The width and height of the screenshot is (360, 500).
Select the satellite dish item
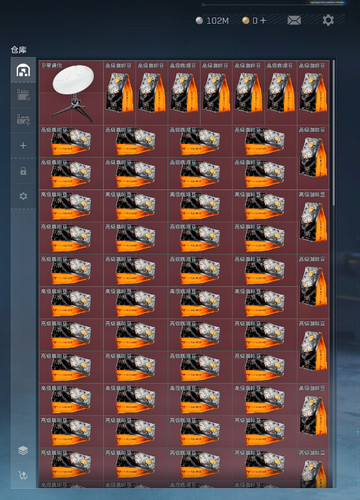point(71,93)
